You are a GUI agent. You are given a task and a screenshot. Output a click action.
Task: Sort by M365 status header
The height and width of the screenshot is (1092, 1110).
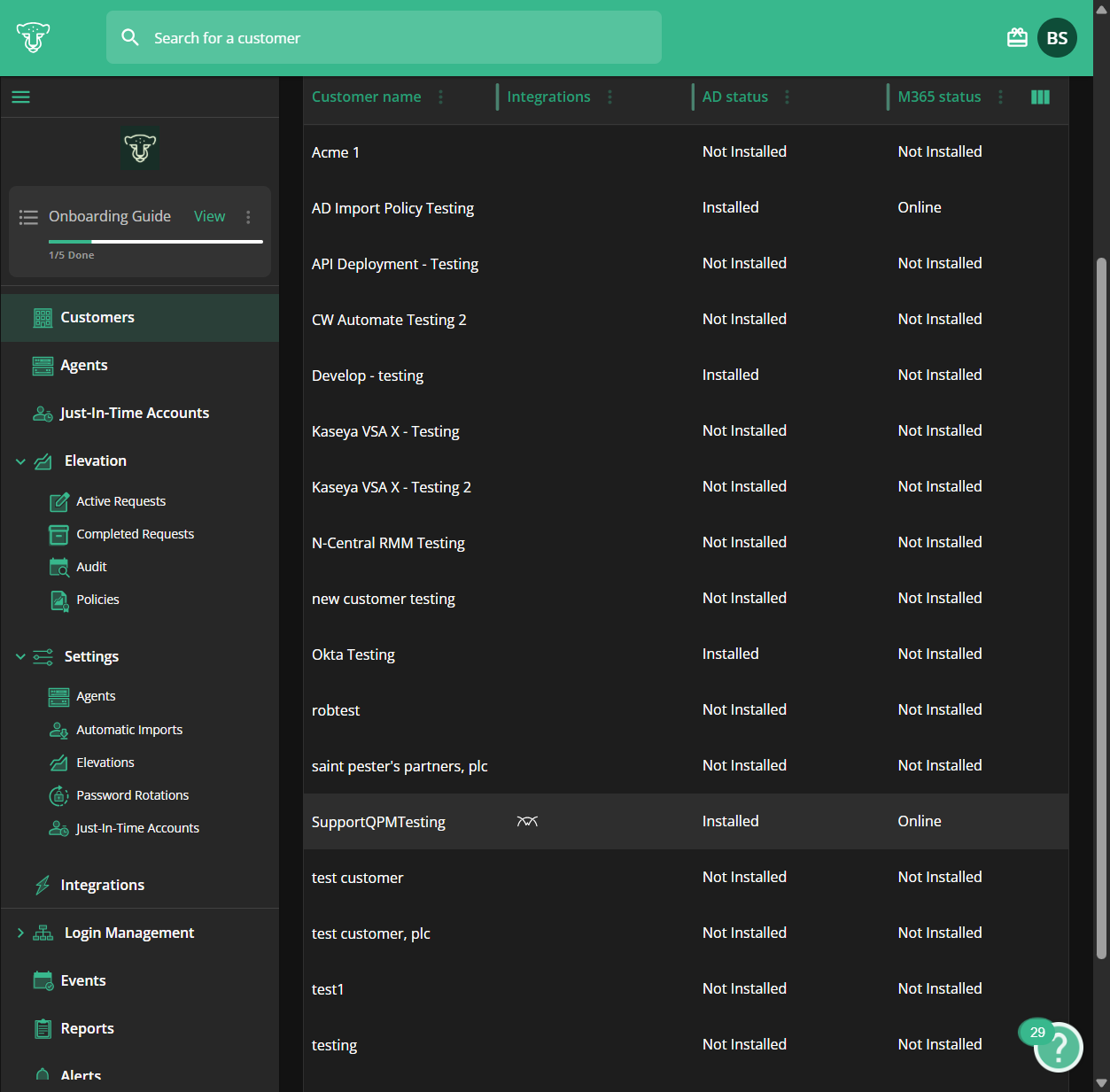click(x=939, y=97)
